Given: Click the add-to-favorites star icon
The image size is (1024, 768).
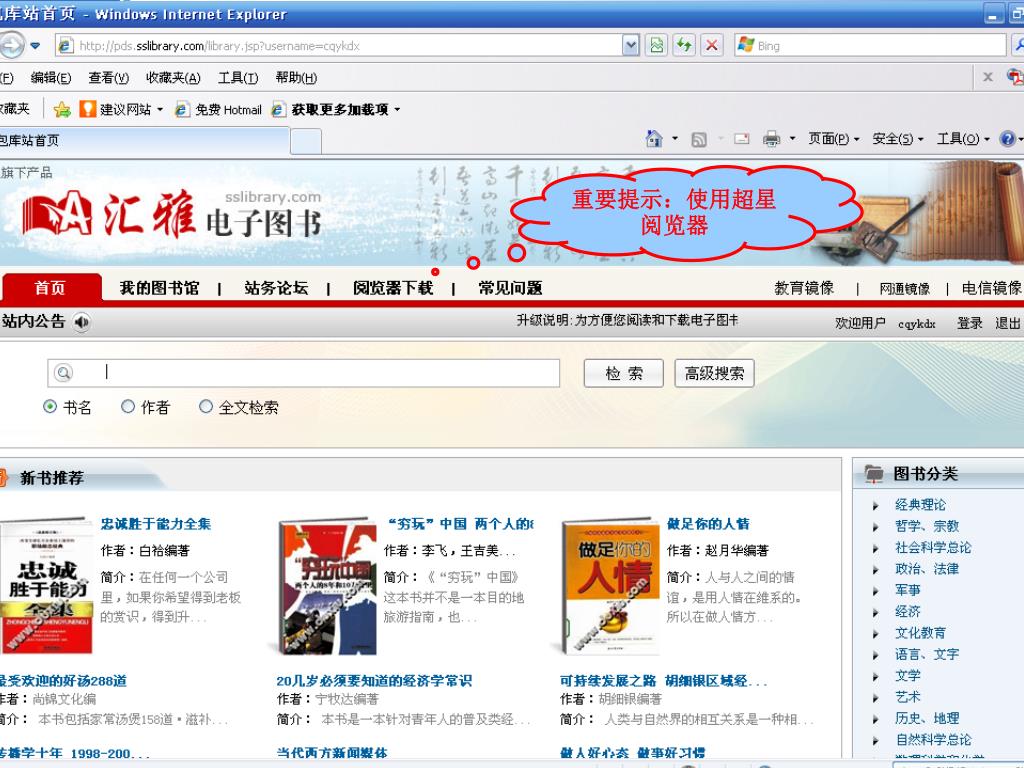Looking at the screenshot, I should pos(62,110).
